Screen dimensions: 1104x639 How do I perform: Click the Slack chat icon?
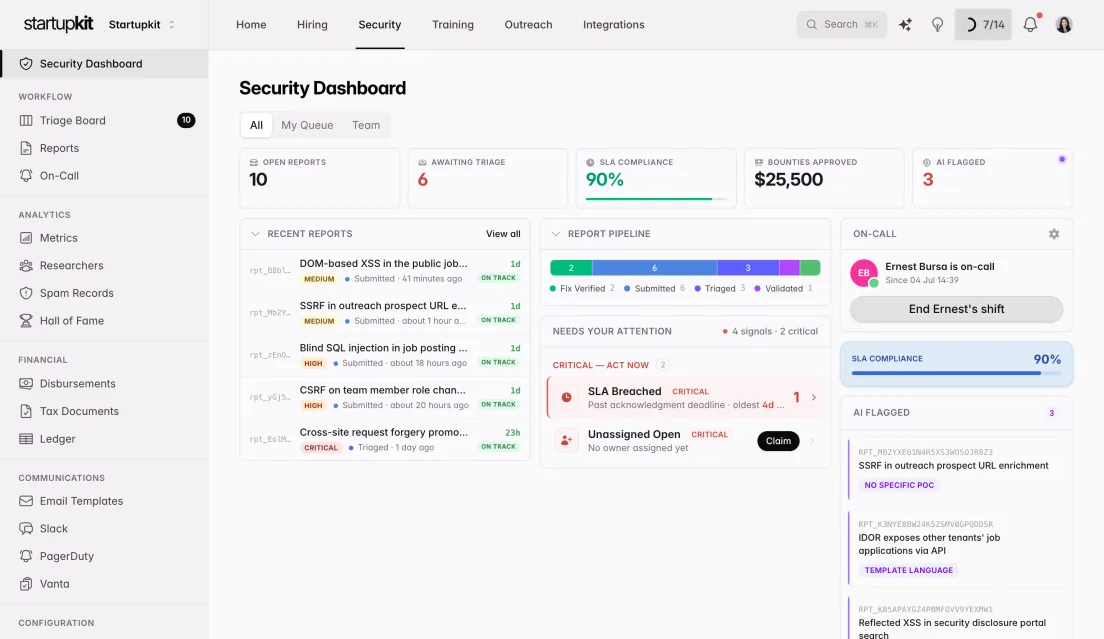coord(26,529)
